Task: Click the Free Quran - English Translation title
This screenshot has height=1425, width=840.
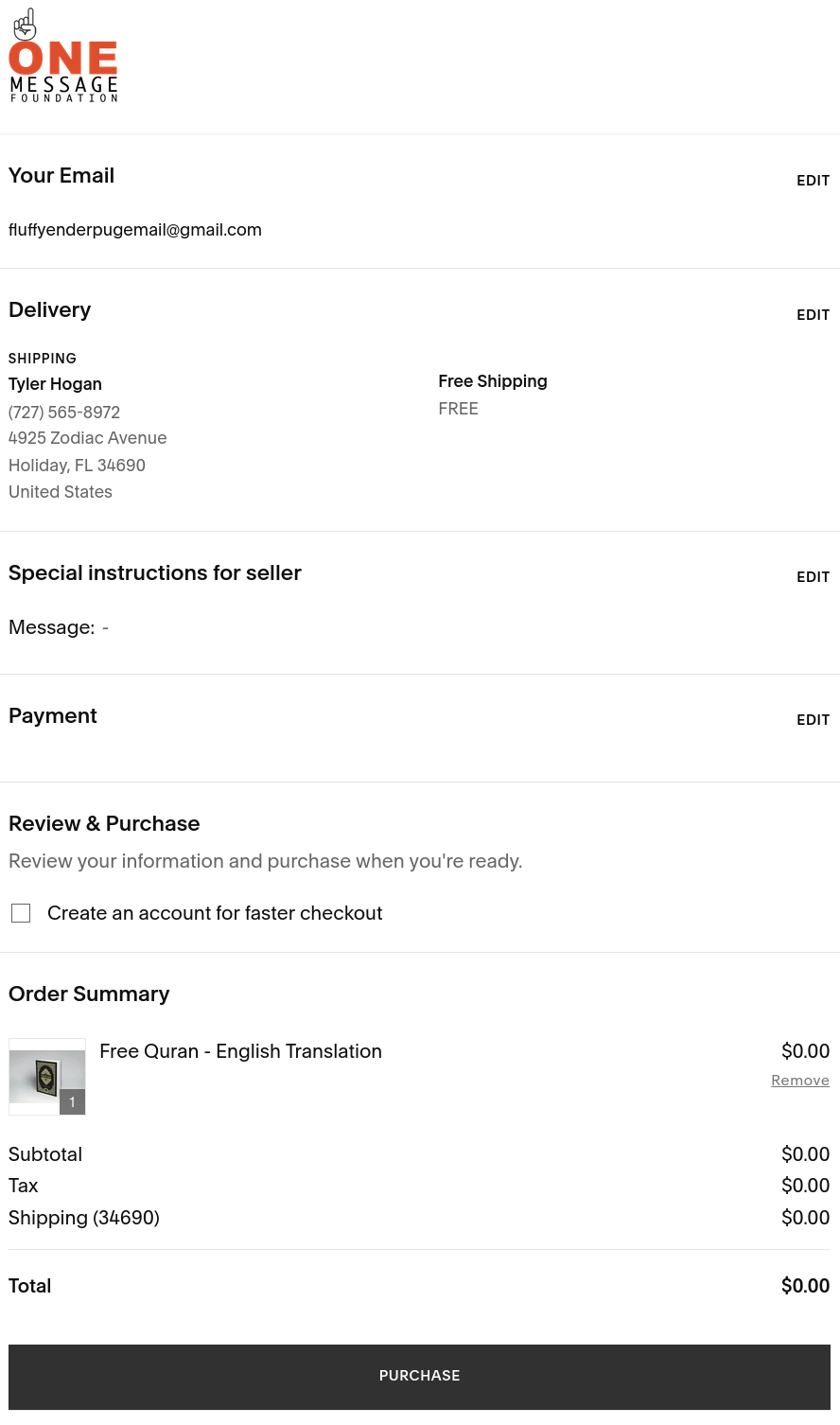Action: (240, 1051)
